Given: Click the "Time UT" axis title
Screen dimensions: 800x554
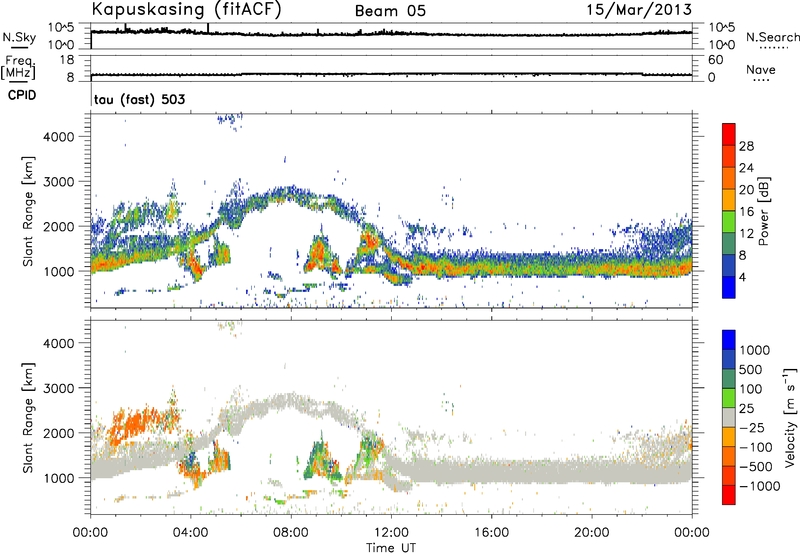Looking at the screenshot, I should (391, 548).
